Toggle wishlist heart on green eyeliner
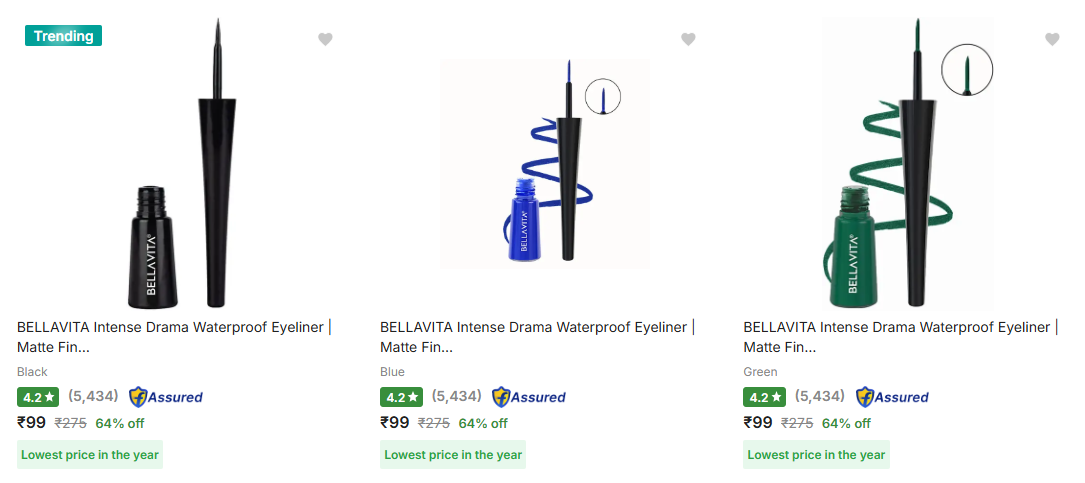The image size is (1085, 483). (x=1052, y=40)
